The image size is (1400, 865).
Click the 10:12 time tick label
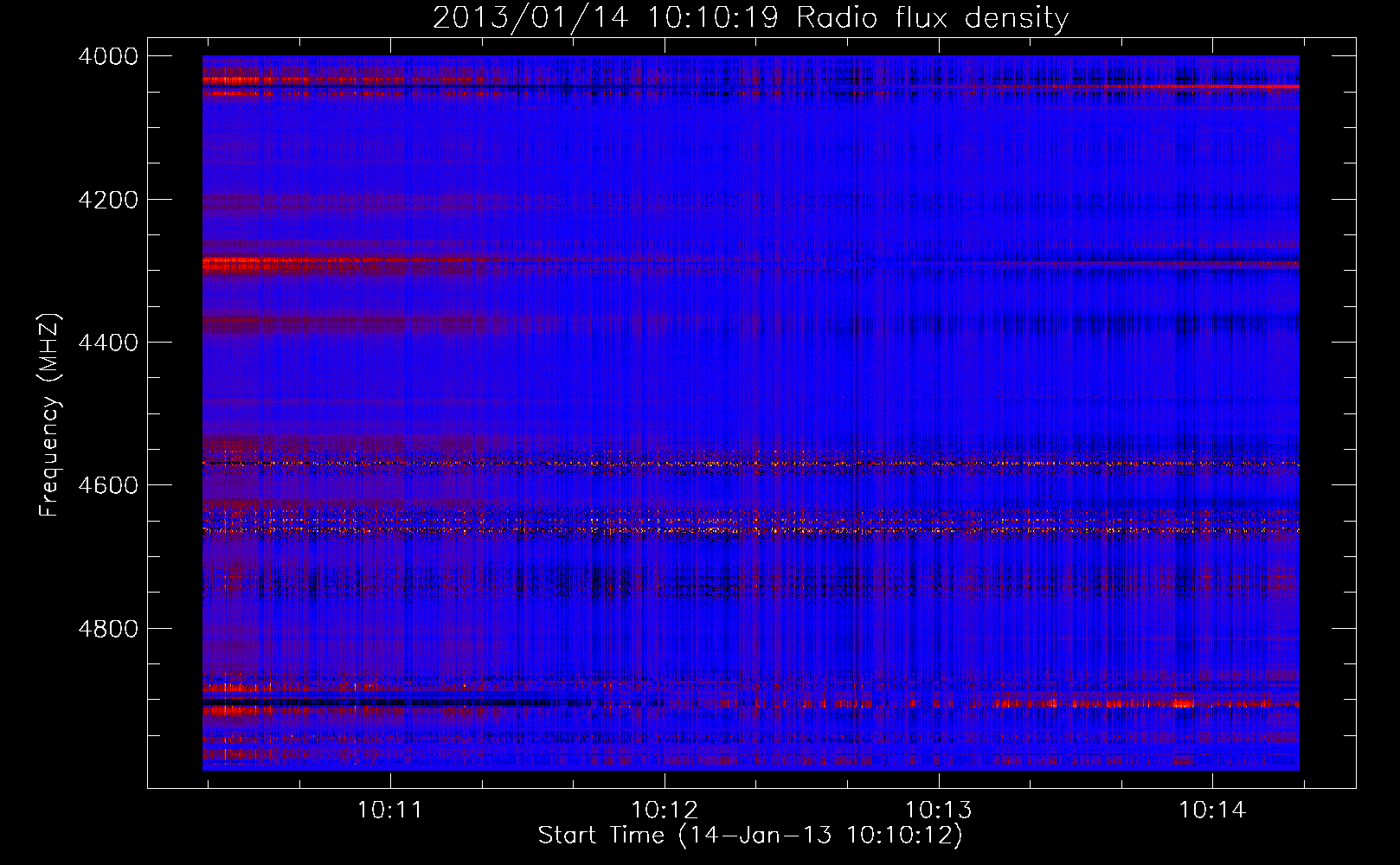(665, 810)
